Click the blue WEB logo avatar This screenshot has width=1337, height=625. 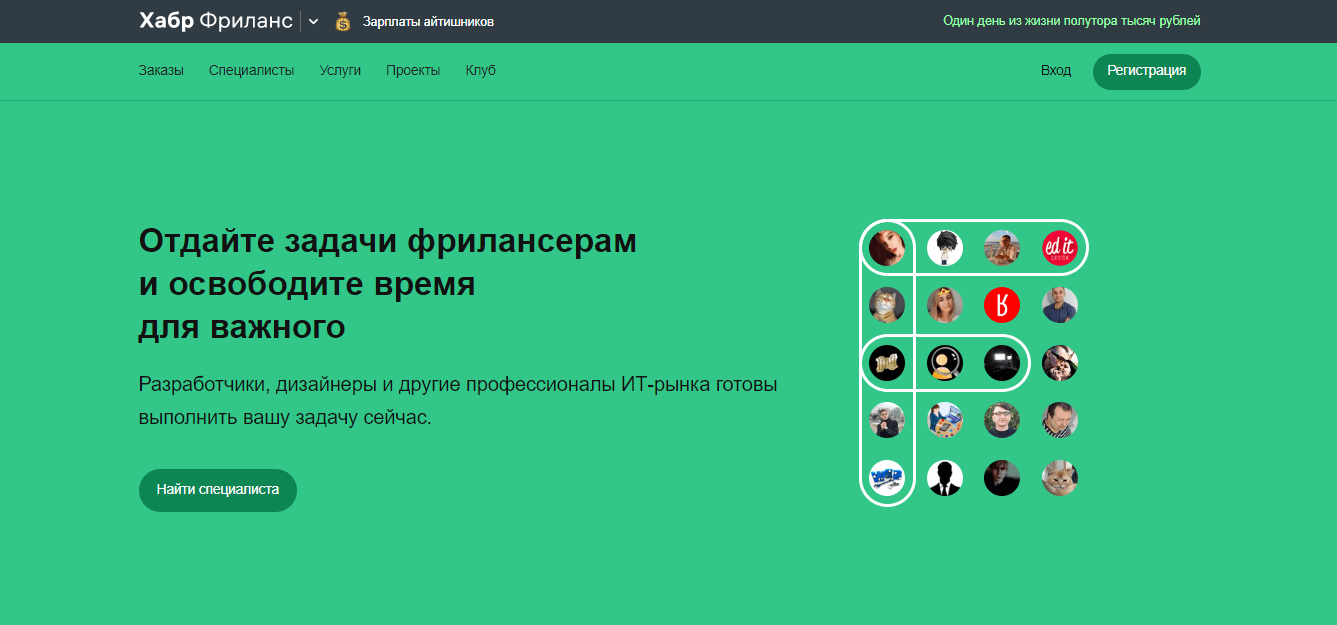[x=887, y=478]
